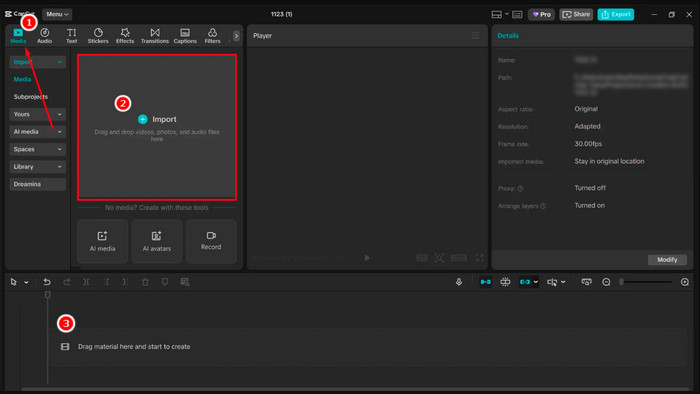Viewport: 700px width, 394px height.
Task: Open the Captions tab
Action: [x=185, y=36]
